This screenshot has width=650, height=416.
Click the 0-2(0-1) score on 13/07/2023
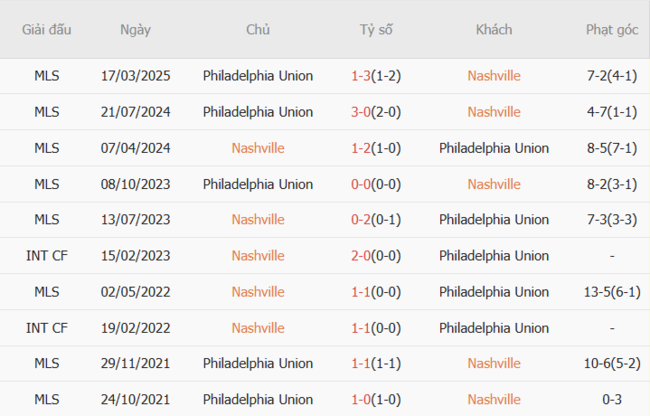[x=376, y=220]
